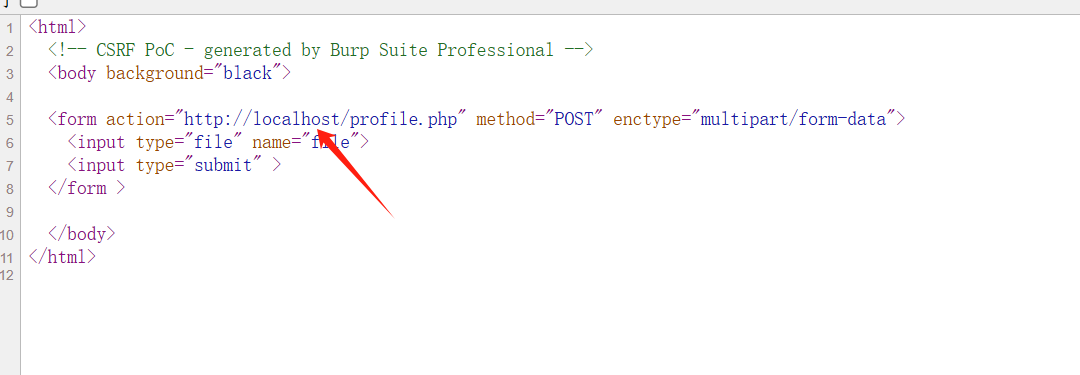
Task: Click line number 6 in the gutter
Action: [x=10, y=143]
